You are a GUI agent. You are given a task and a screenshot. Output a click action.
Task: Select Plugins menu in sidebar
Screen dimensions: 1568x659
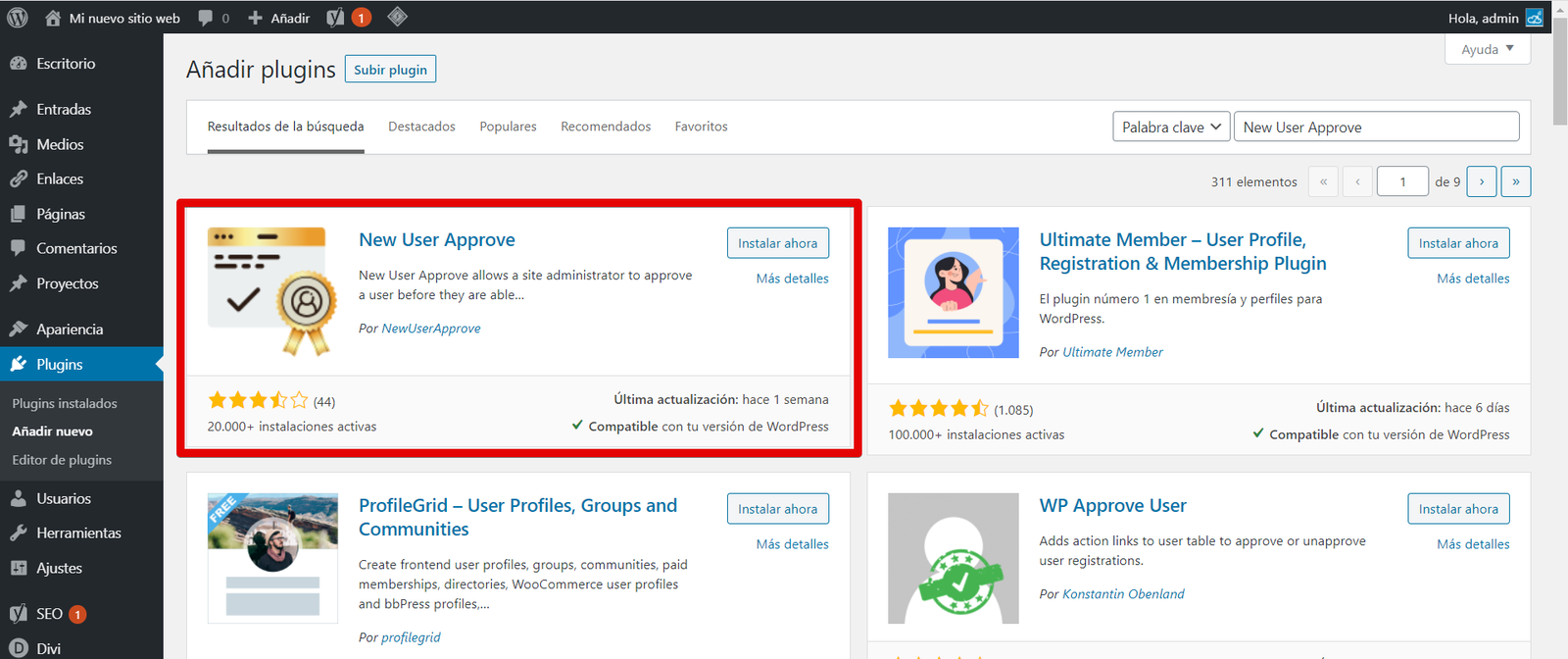point(81,364)
